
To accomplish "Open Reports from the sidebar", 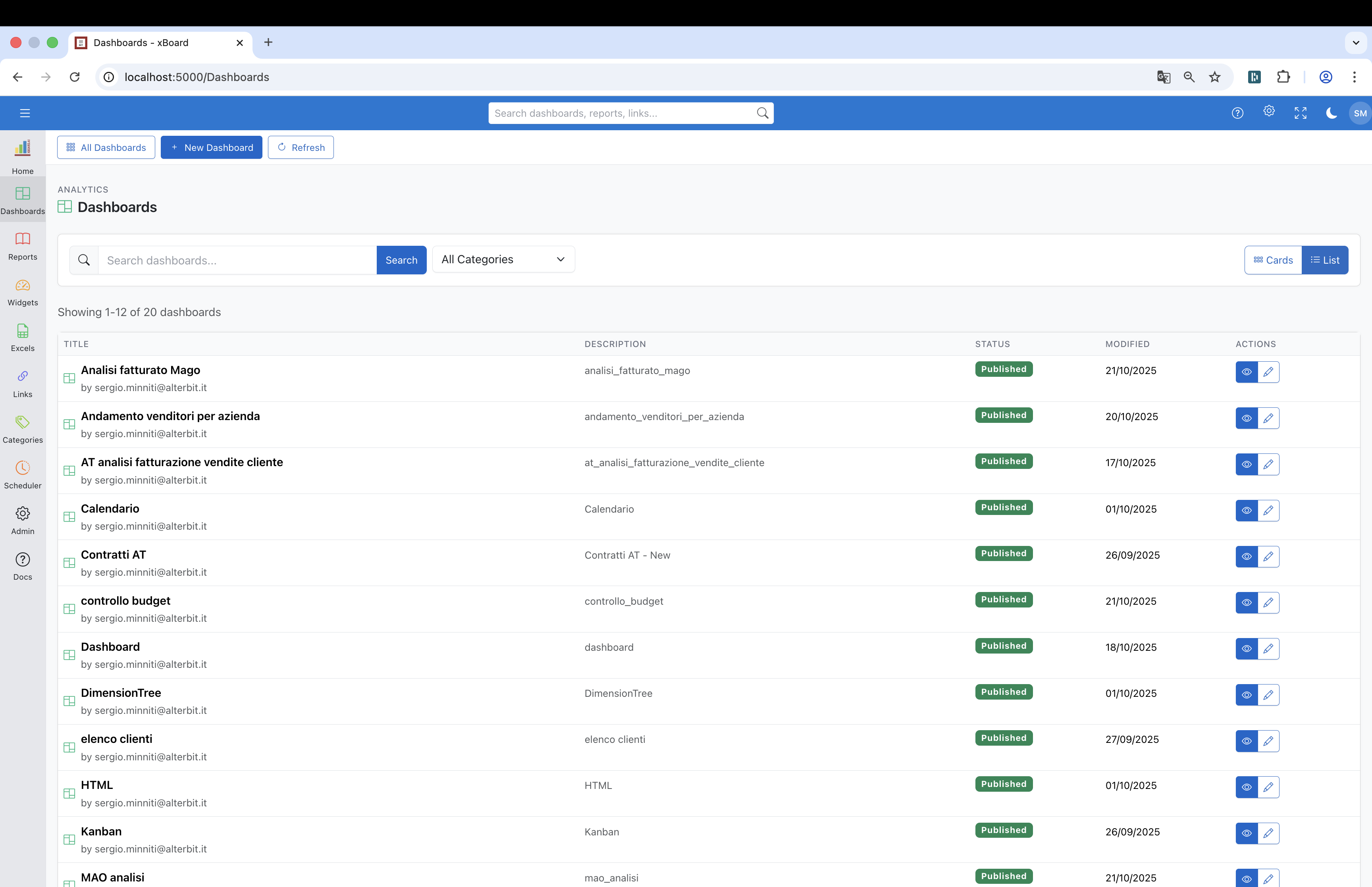I will (23, 246).
